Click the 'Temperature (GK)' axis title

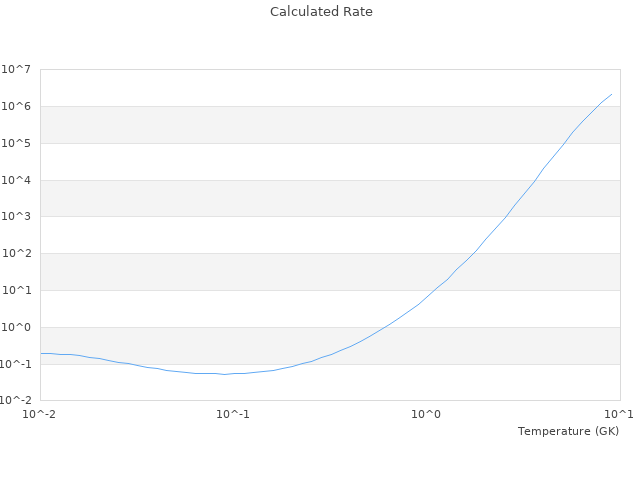(568, 431)
